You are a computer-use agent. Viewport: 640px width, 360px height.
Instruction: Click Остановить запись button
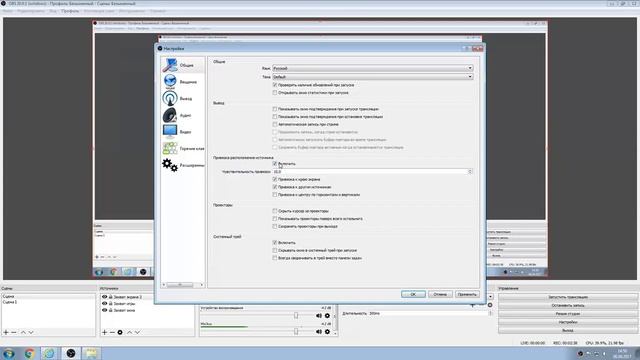[x=568, y=305]
